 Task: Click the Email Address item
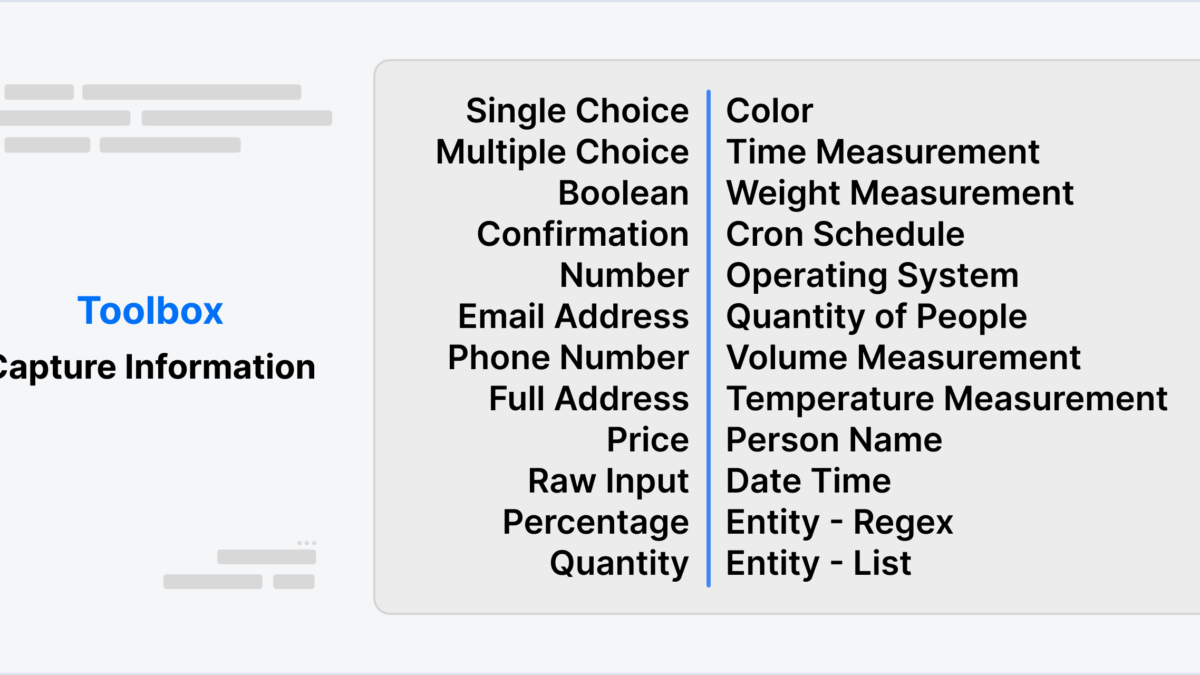pyautogui.click(x=573, y=316)
